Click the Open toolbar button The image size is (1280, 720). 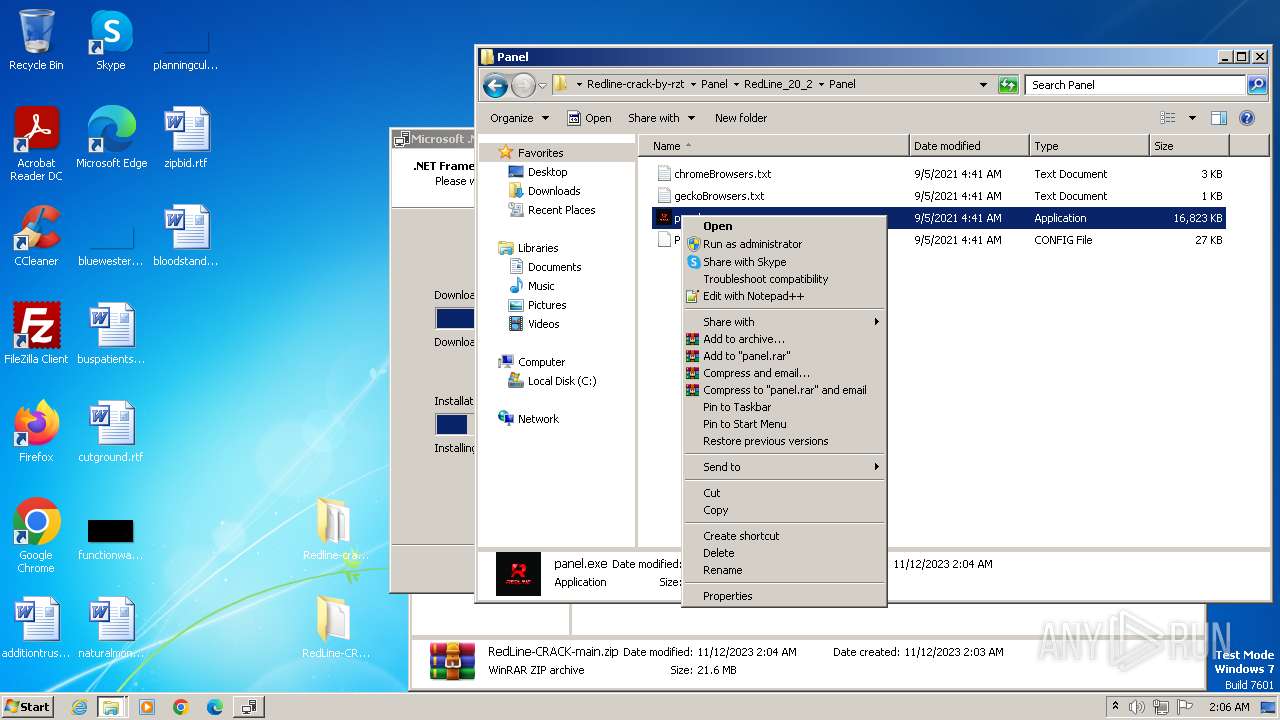(x=589, y=118)
